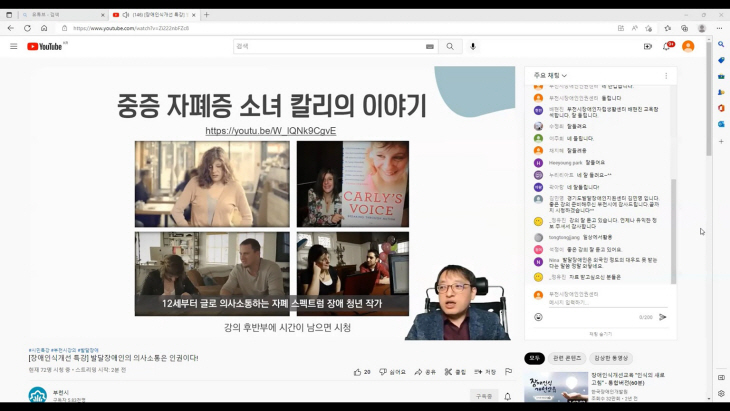Open the YouTube hamburger guide menu
This screenshot has height=411, width=730.
coord(14,46)
